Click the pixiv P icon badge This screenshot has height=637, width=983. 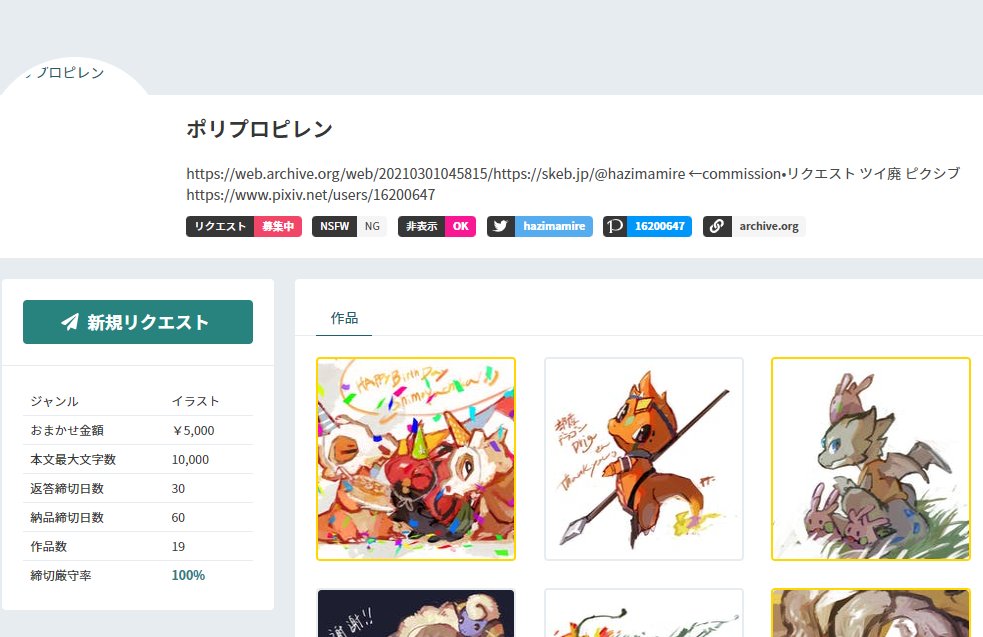(616, 226)
